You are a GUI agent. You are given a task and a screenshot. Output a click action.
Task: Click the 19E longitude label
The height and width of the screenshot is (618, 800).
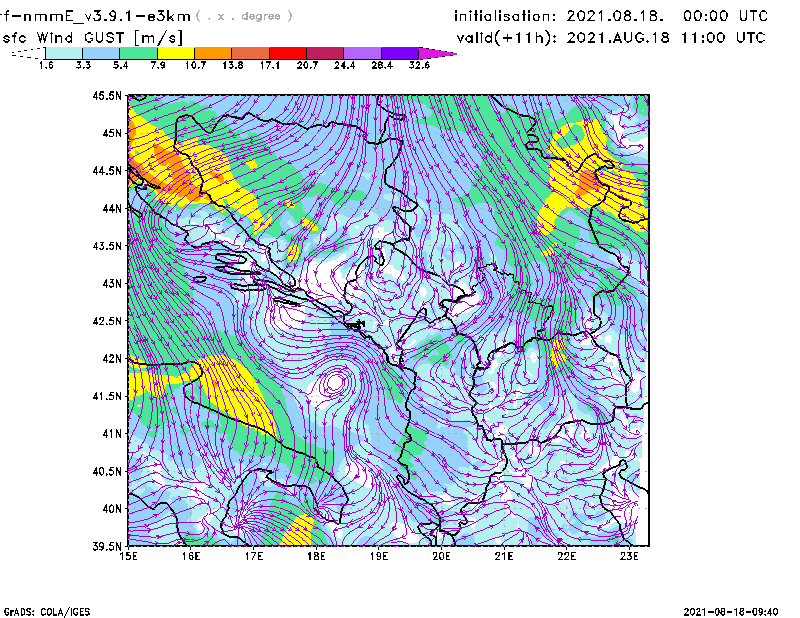tap(379, 556)
